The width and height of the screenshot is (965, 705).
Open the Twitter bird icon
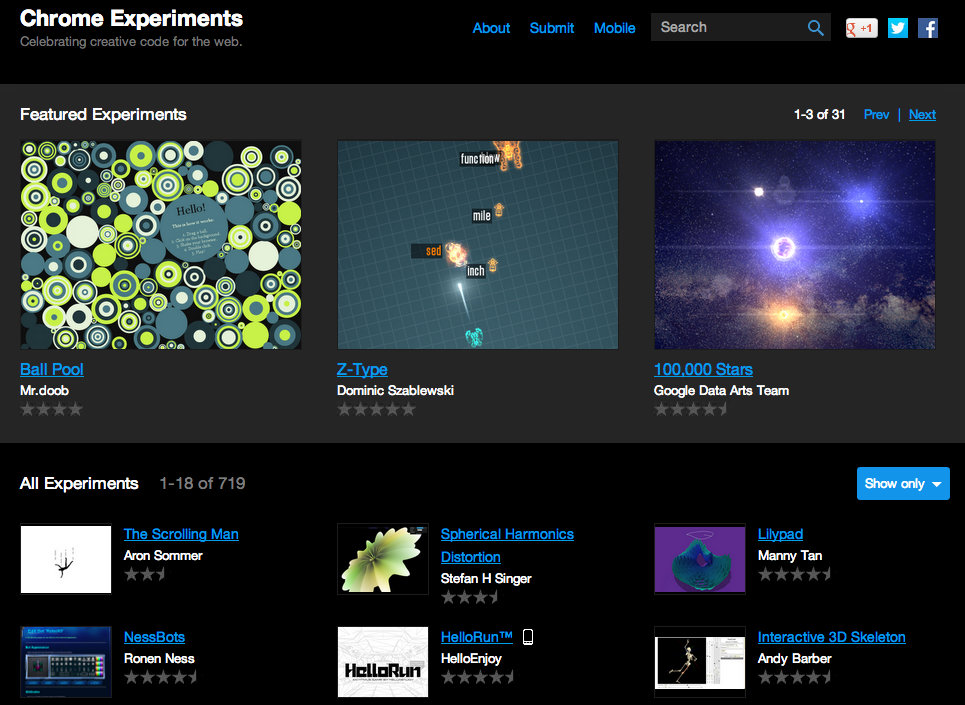coord(897,27)
